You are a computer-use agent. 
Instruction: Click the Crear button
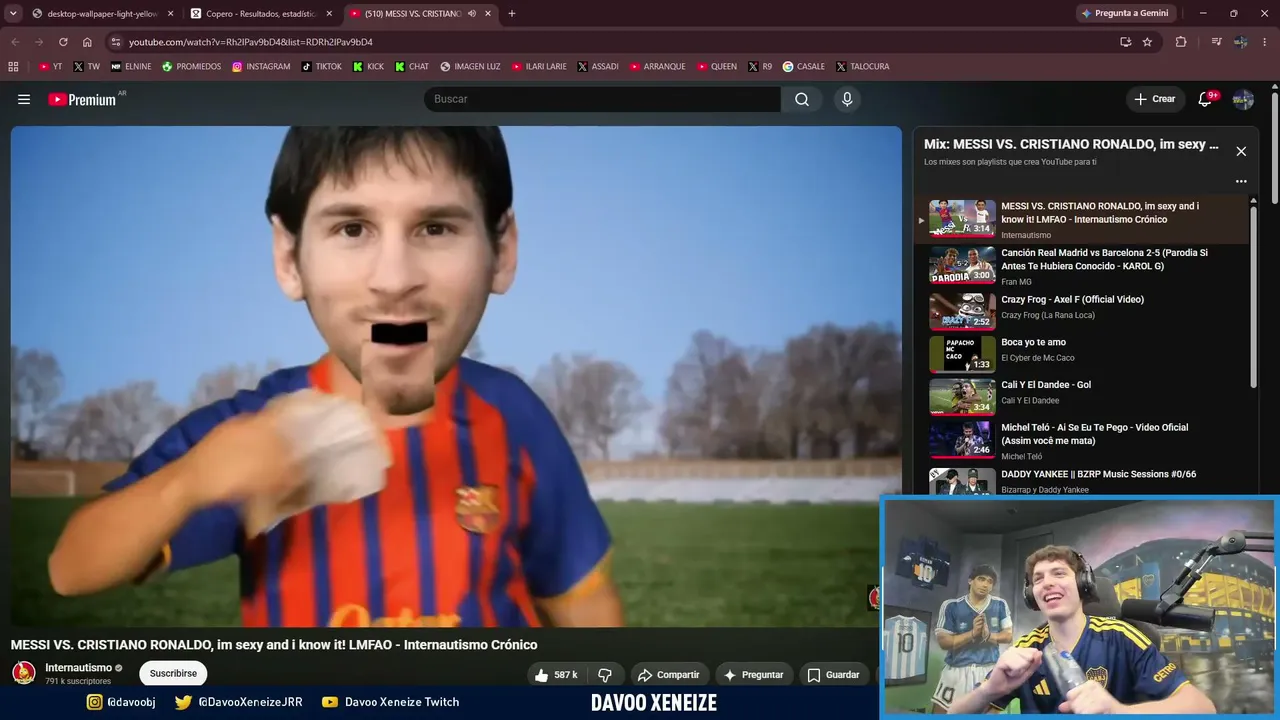[x=1155, y=99]
